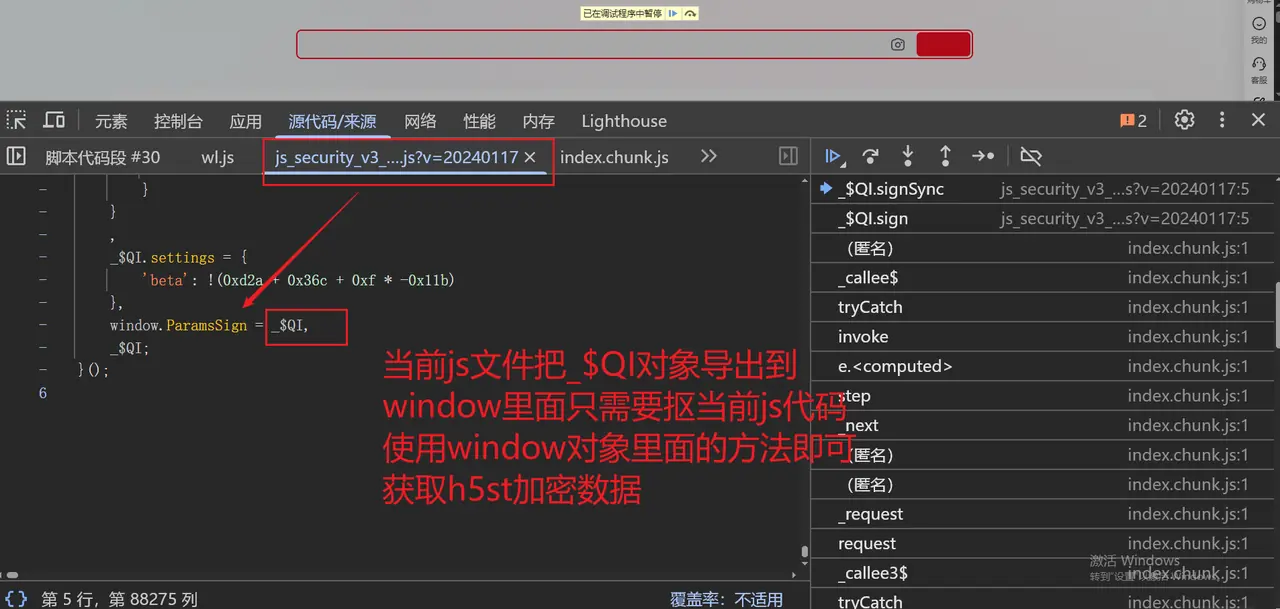Click the resume script execution icon
The width and height of the screenshot is (1280, 609).
[834, 156]
